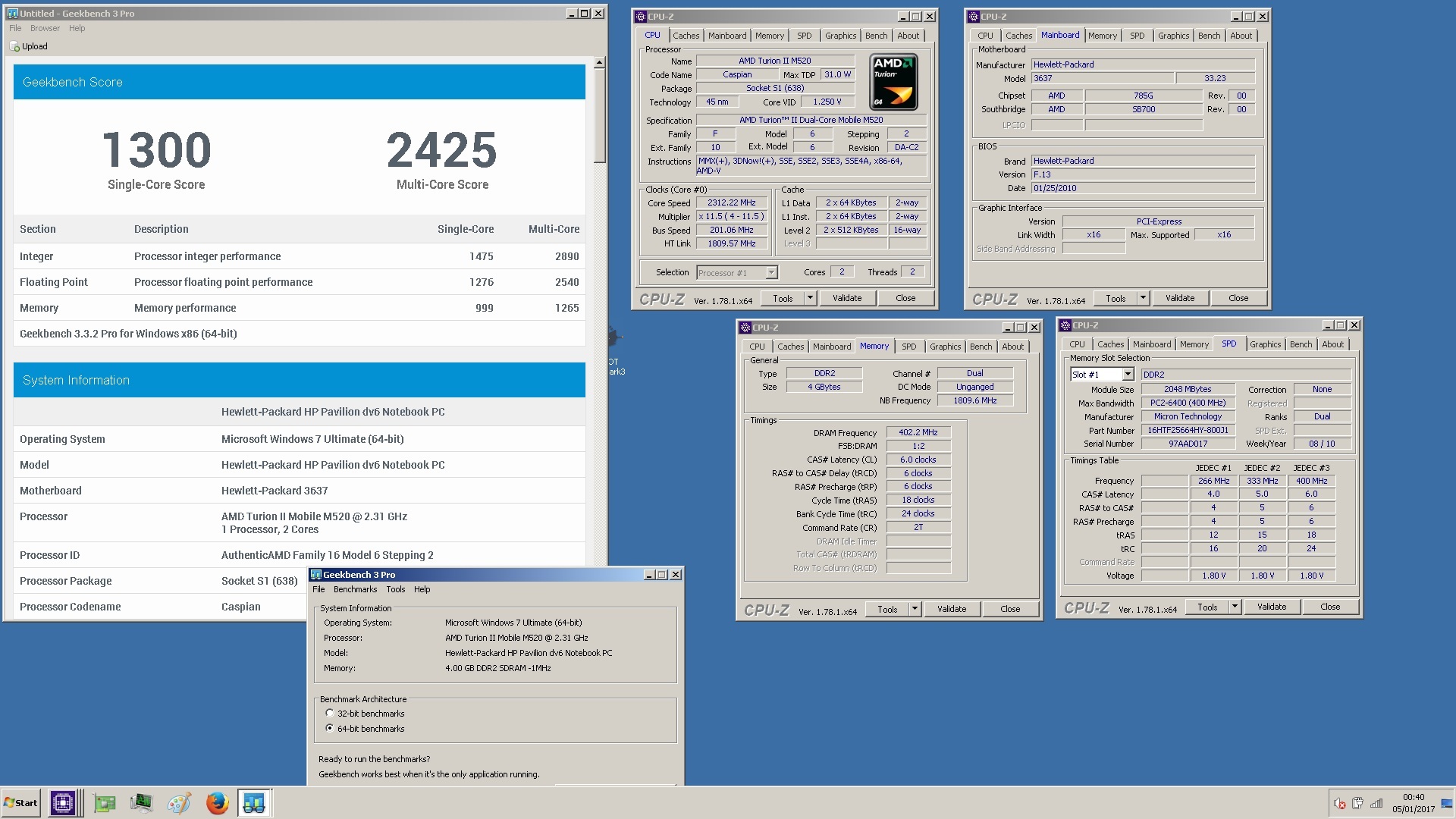The height and width of the screenshot is (819, 1456).
Task: Click Validate in the CPU-Z SPD window
Action: click(x=1272, y=607)
